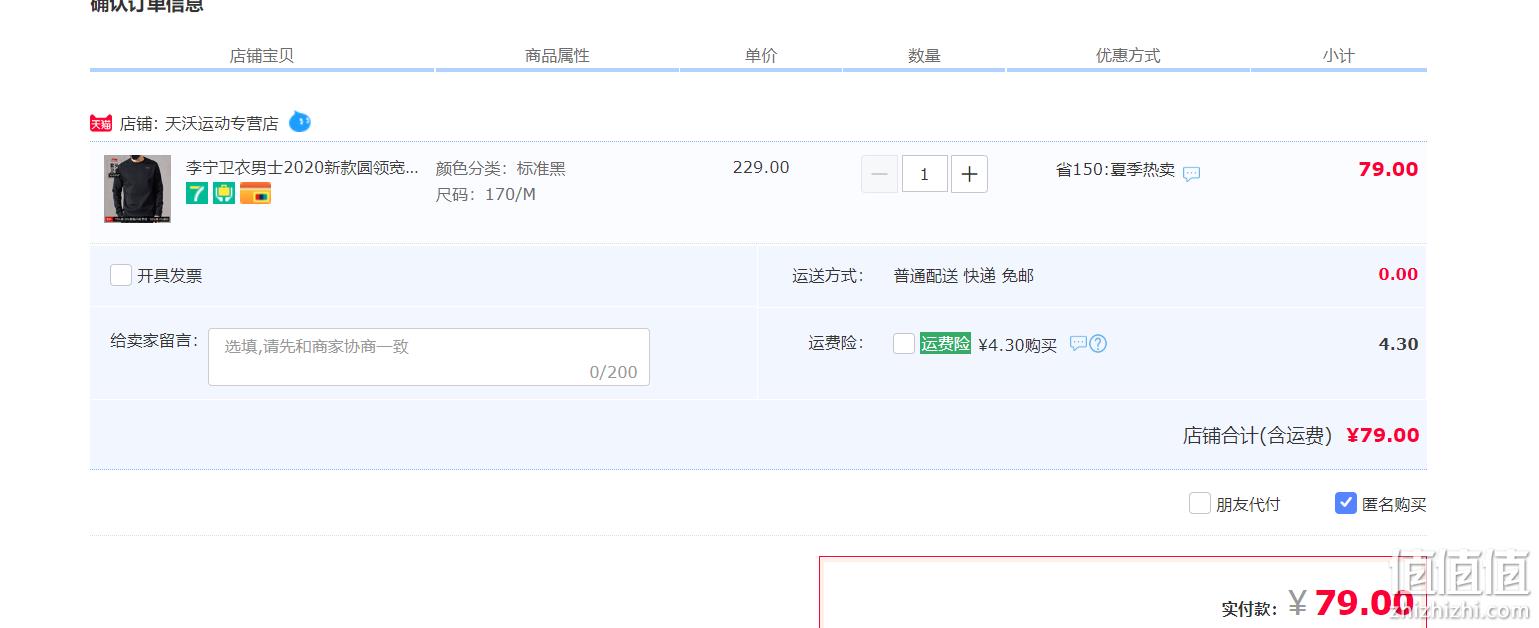Viewport: 1539px width, 628px height.
Task: Click the 运费险: row label on the left
Action: (837, 343)
